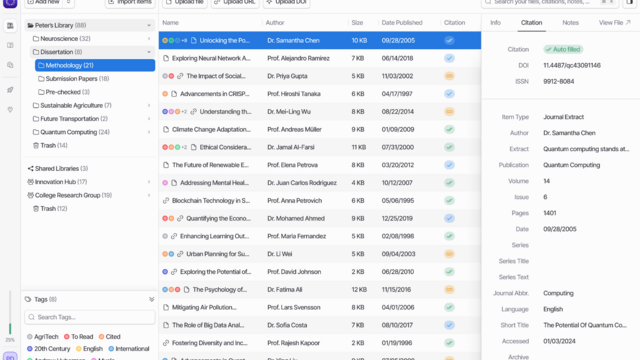Click the green check citation badge for Dr. Juan Carlos Rodriguez
Image resolution: width=640 pixels, height=360 pixels.
pos(449,183)
